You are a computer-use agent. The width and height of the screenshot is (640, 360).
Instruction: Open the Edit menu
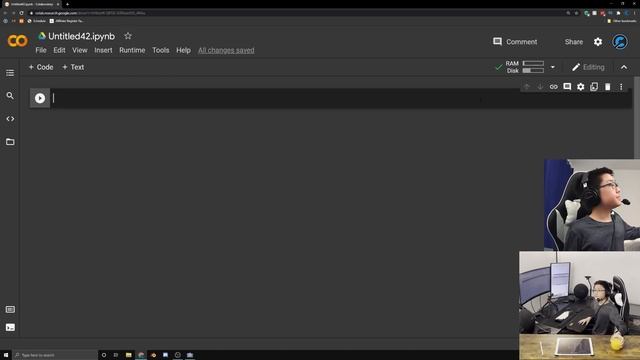point(59,50)
